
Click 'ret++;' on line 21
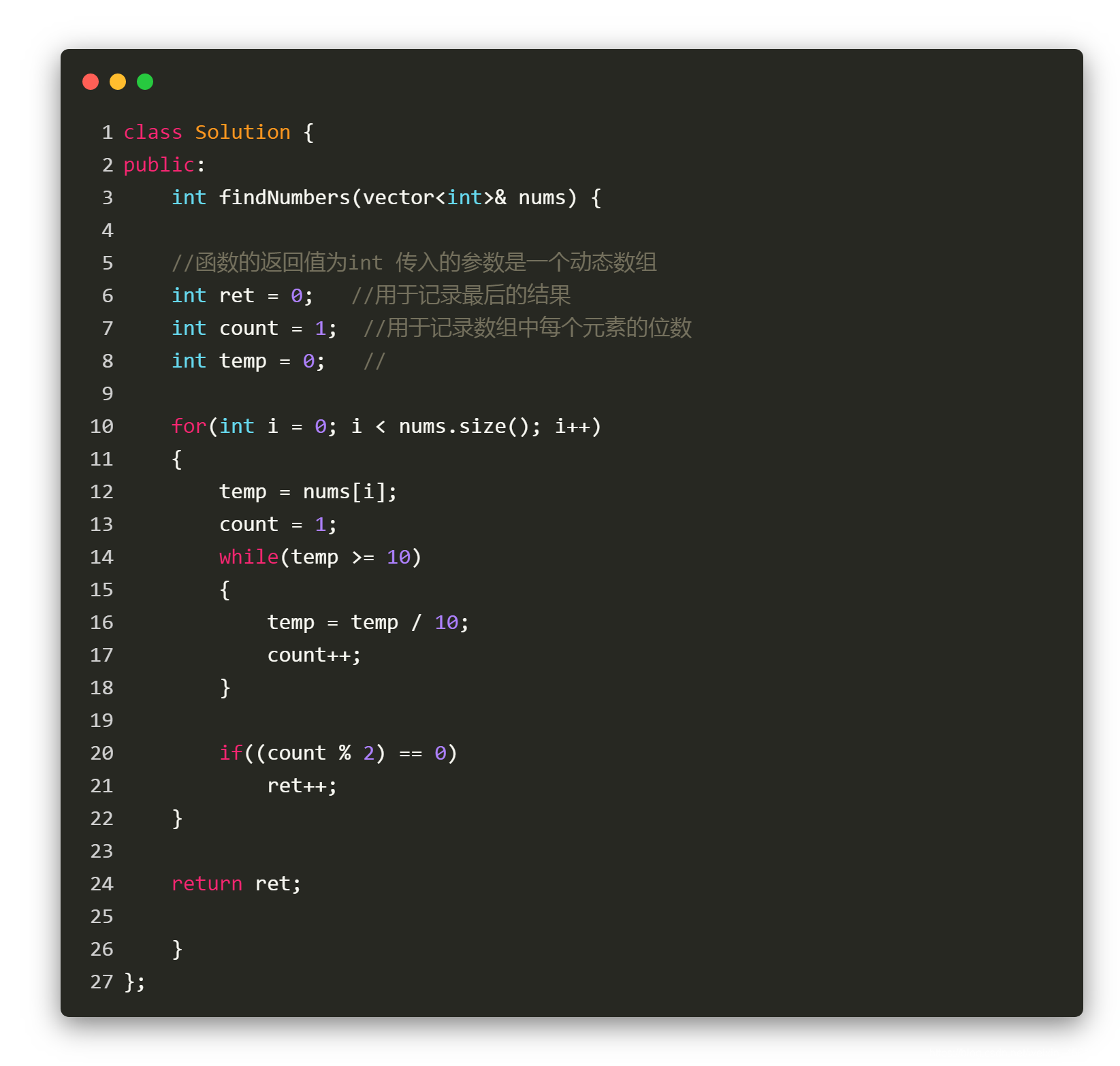click(302, 786)
